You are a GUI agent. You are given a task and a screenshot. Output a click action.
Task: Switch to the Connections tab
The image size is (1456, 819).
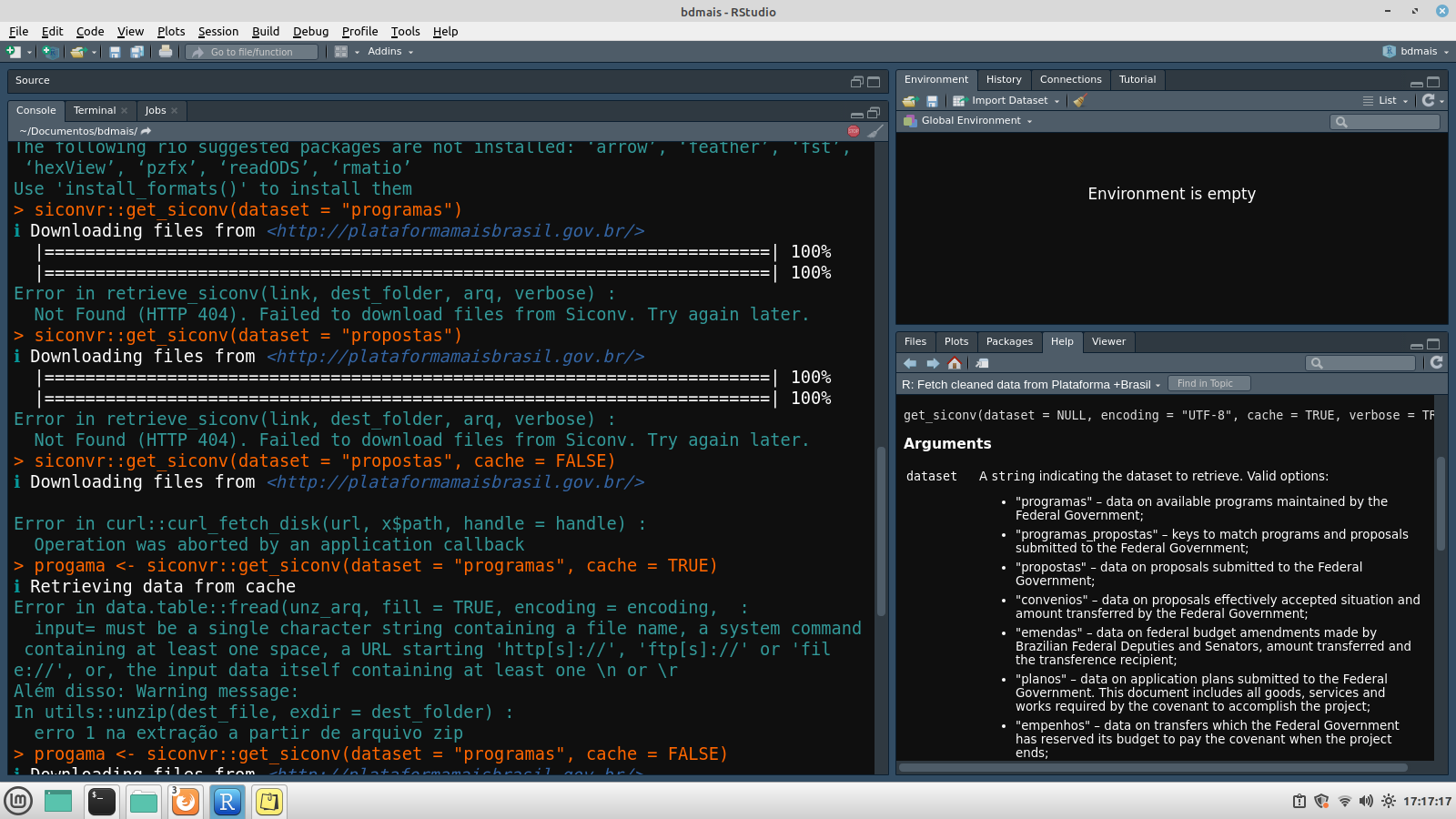click(1071, 80)
